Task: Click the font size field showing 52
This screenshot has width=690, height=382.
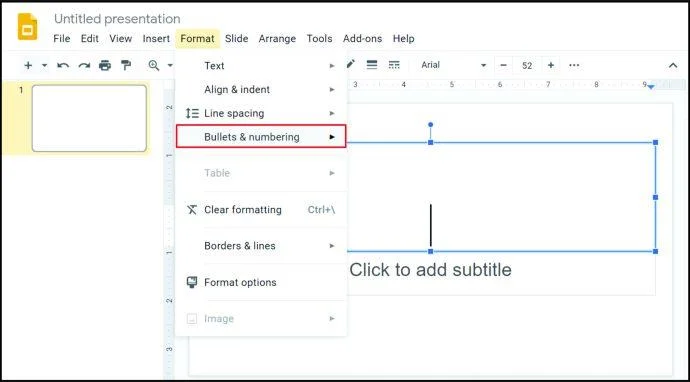Action: click(x=527, y=66)
